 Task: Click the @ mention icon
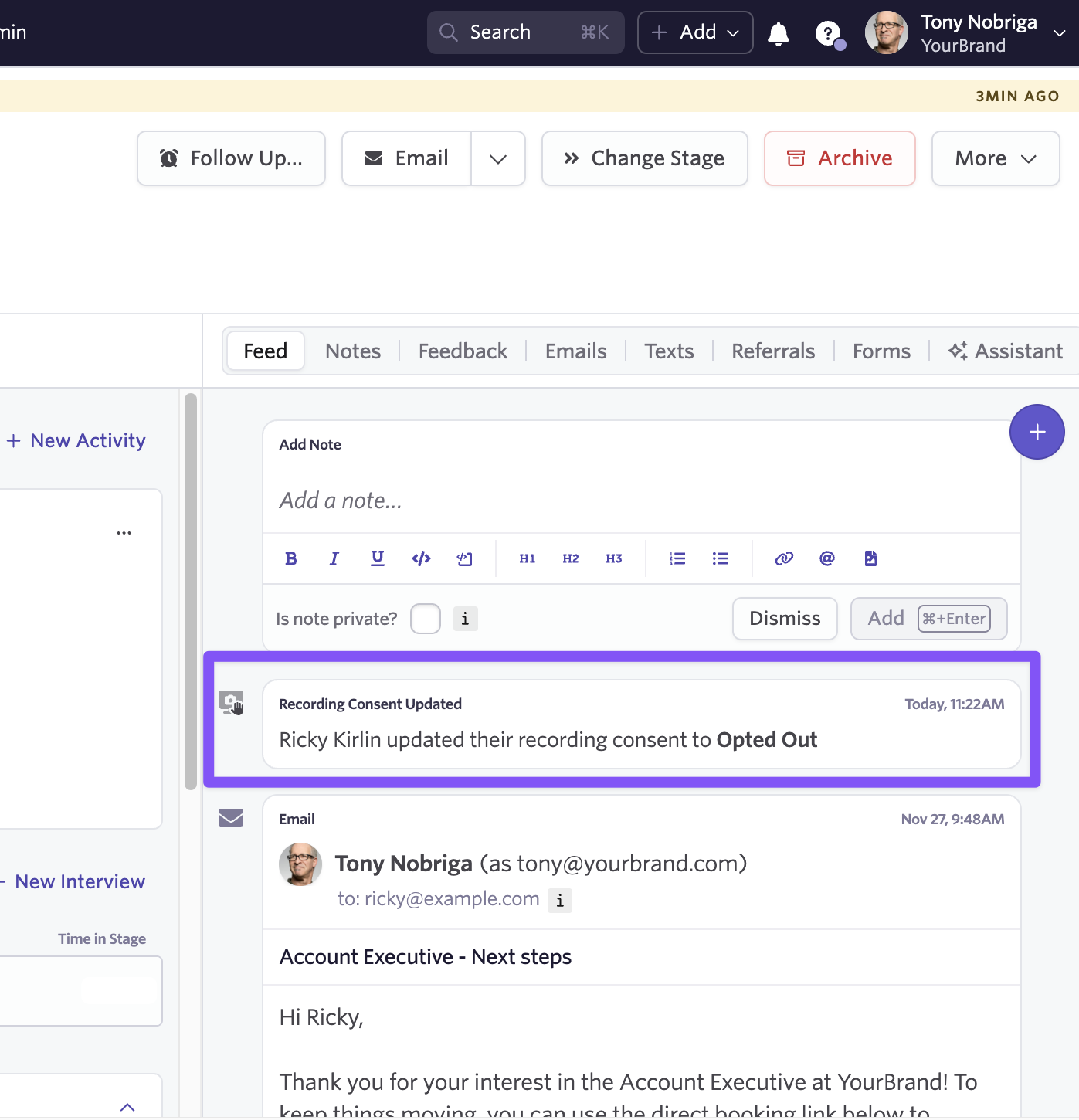826,558
